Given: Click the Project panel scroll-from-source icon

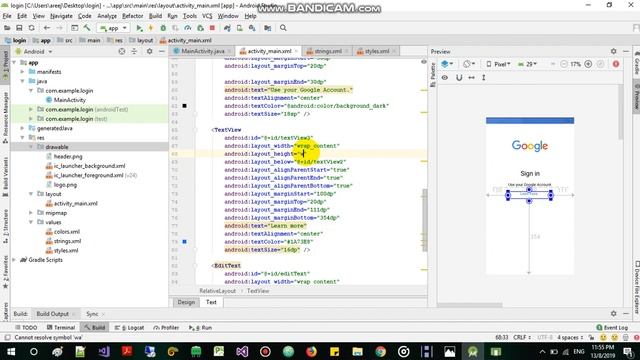Looking at the screenshot, I should [122, 51].
